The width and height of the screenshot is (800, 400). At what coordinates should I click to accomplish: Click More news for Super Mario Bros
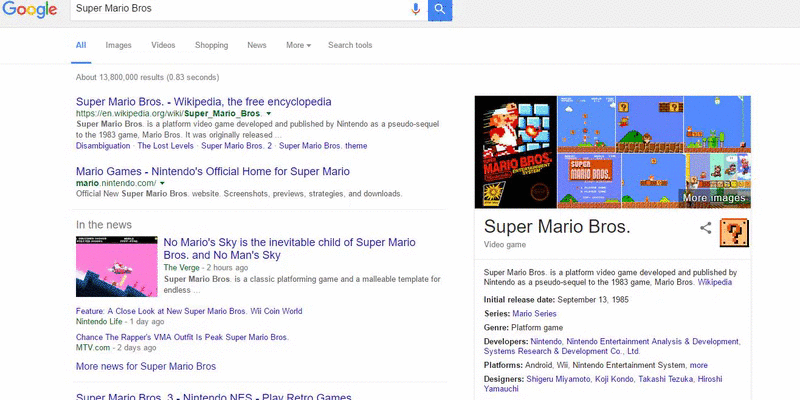tap(146, 366)
